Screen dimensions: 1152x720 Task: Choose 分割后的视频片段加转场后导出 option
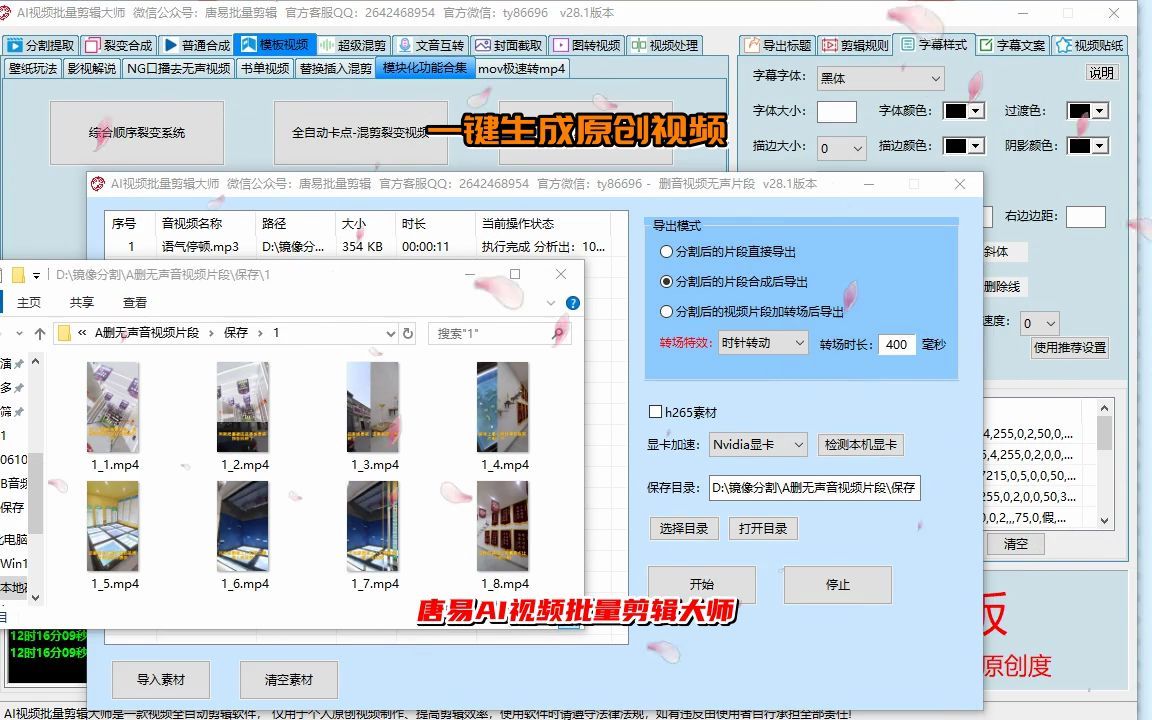tap(665, 312)
